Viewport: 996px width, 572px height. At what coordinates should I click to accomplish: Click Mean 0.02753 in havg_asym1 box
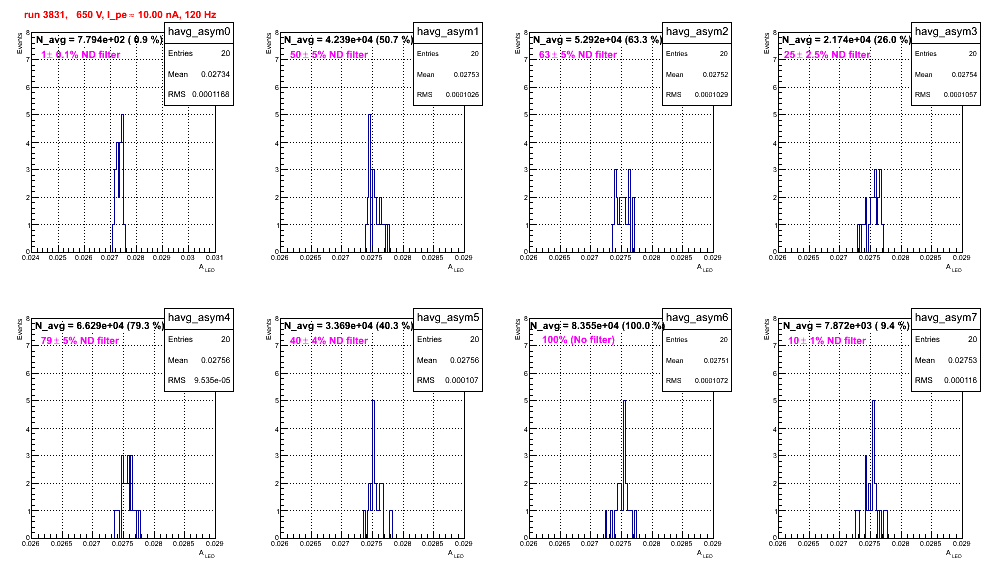coord(448,74)
